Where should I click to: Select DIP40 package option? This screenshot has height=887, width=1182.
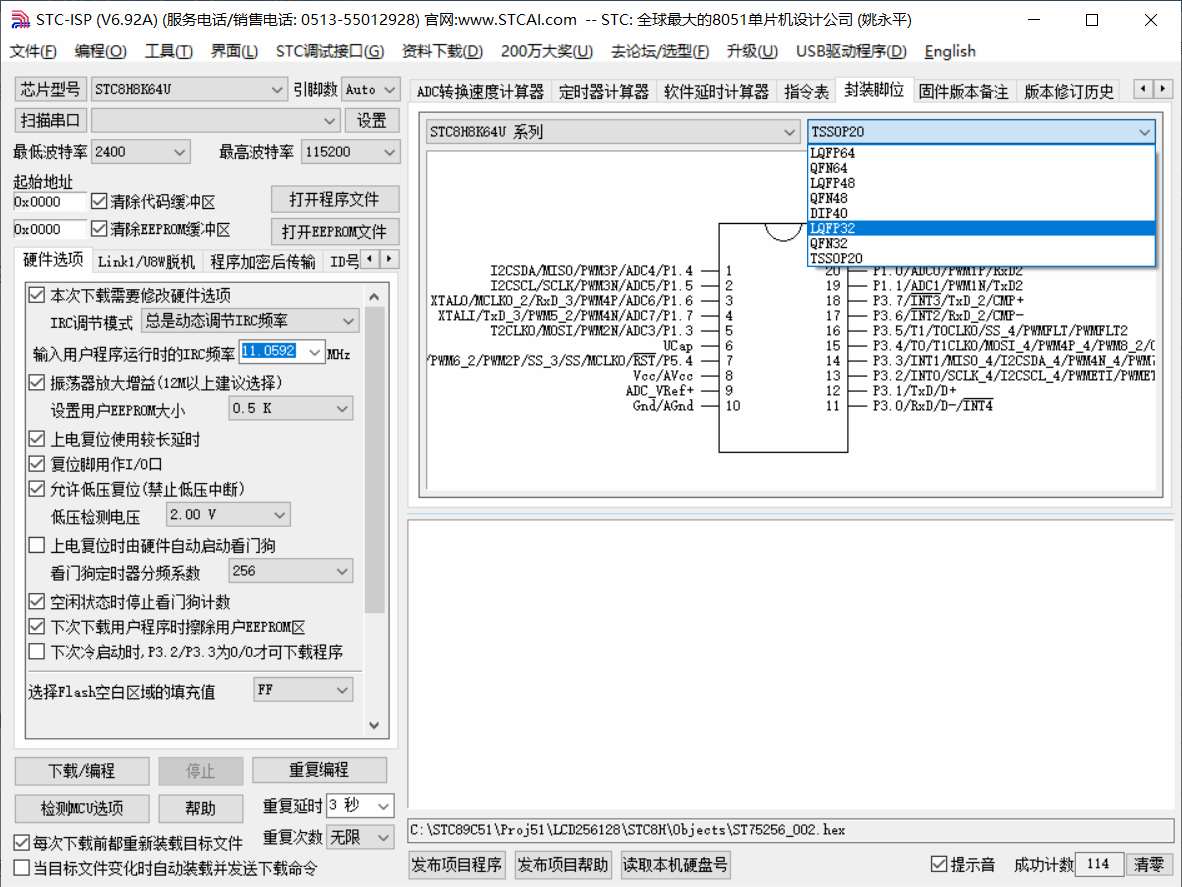coord(981,213)
